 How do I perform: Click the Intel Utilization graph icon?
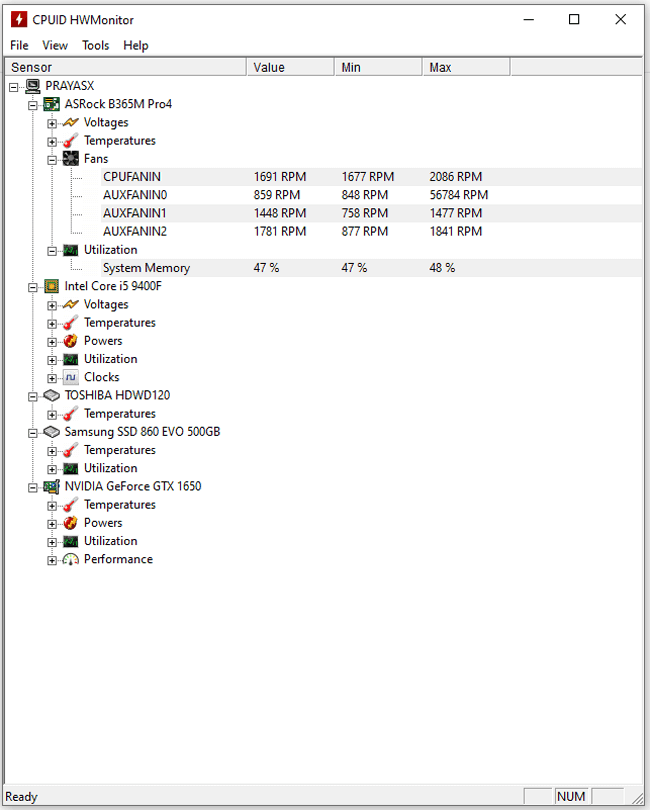(71, 359)
